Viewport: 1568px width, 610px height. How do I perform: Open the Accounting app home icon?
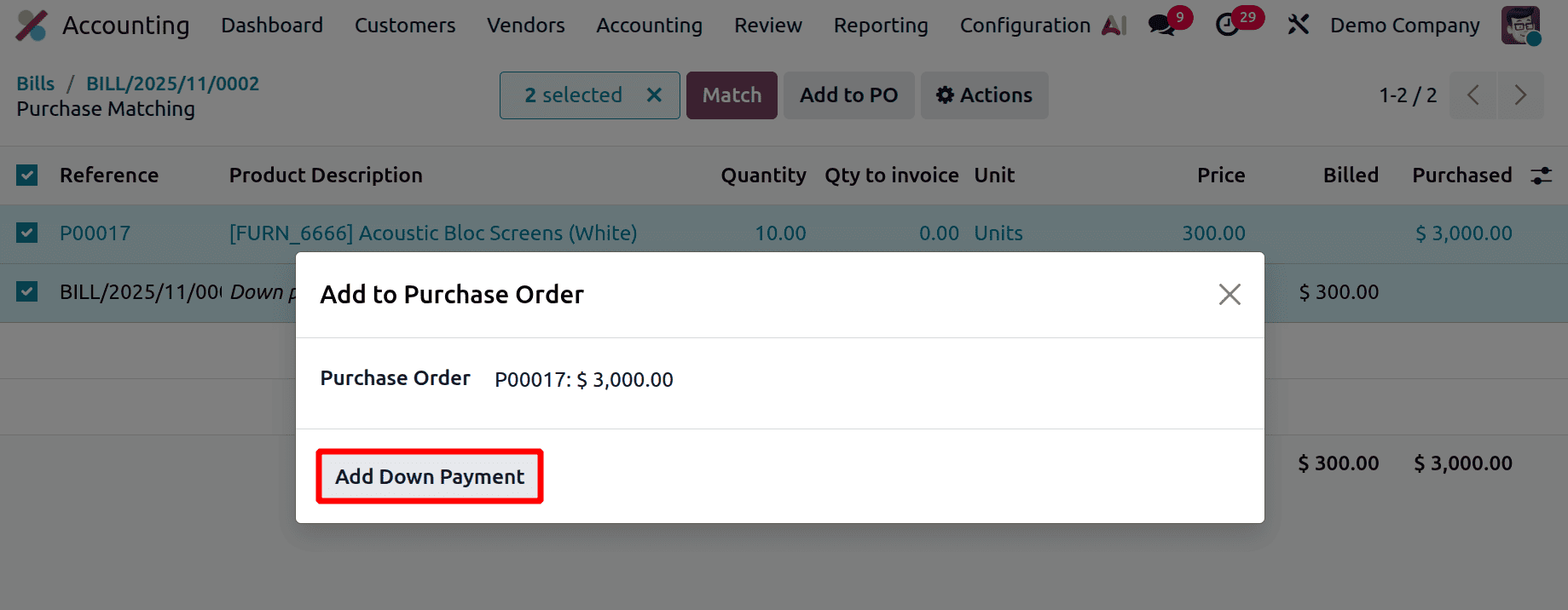pyautogui.click(x=32, y=24)
